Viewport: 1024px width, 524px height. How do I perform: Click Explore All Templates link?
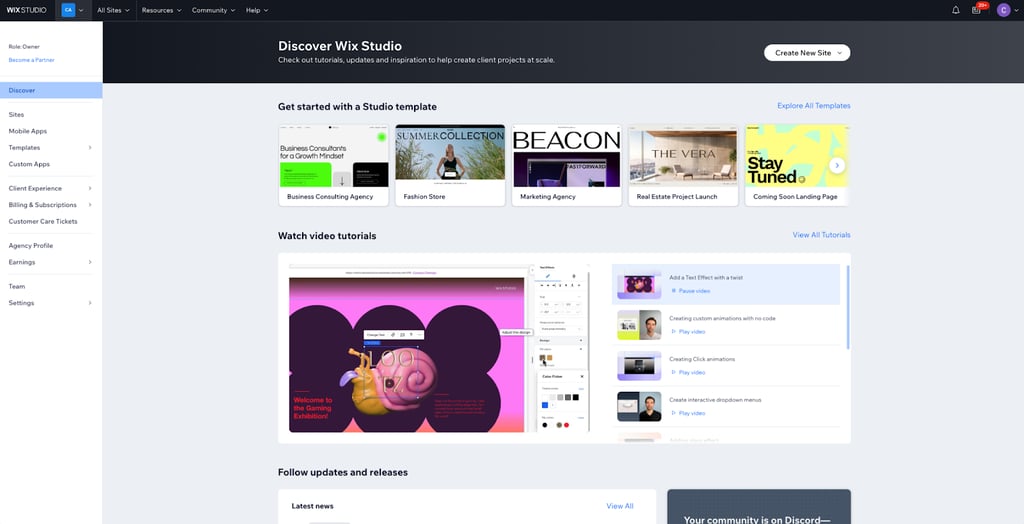814,106
